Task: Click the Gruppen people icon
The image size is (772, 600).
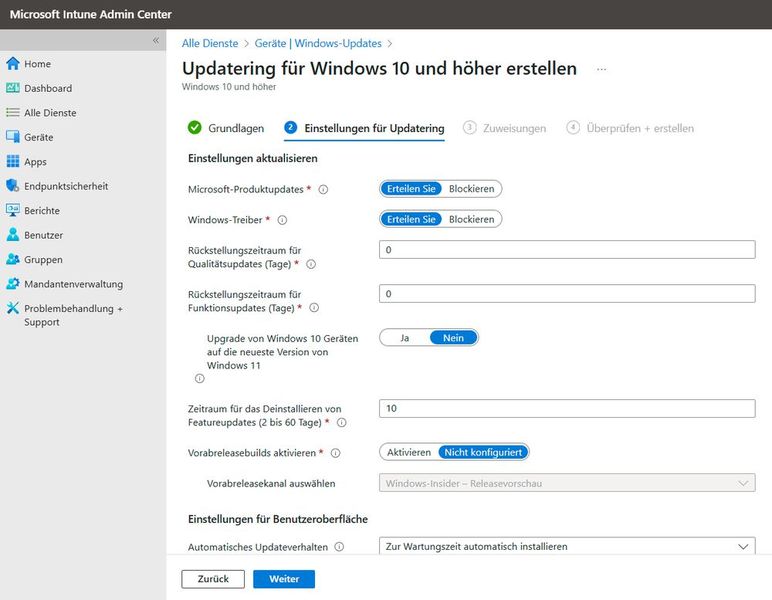Action: point(13,259)
